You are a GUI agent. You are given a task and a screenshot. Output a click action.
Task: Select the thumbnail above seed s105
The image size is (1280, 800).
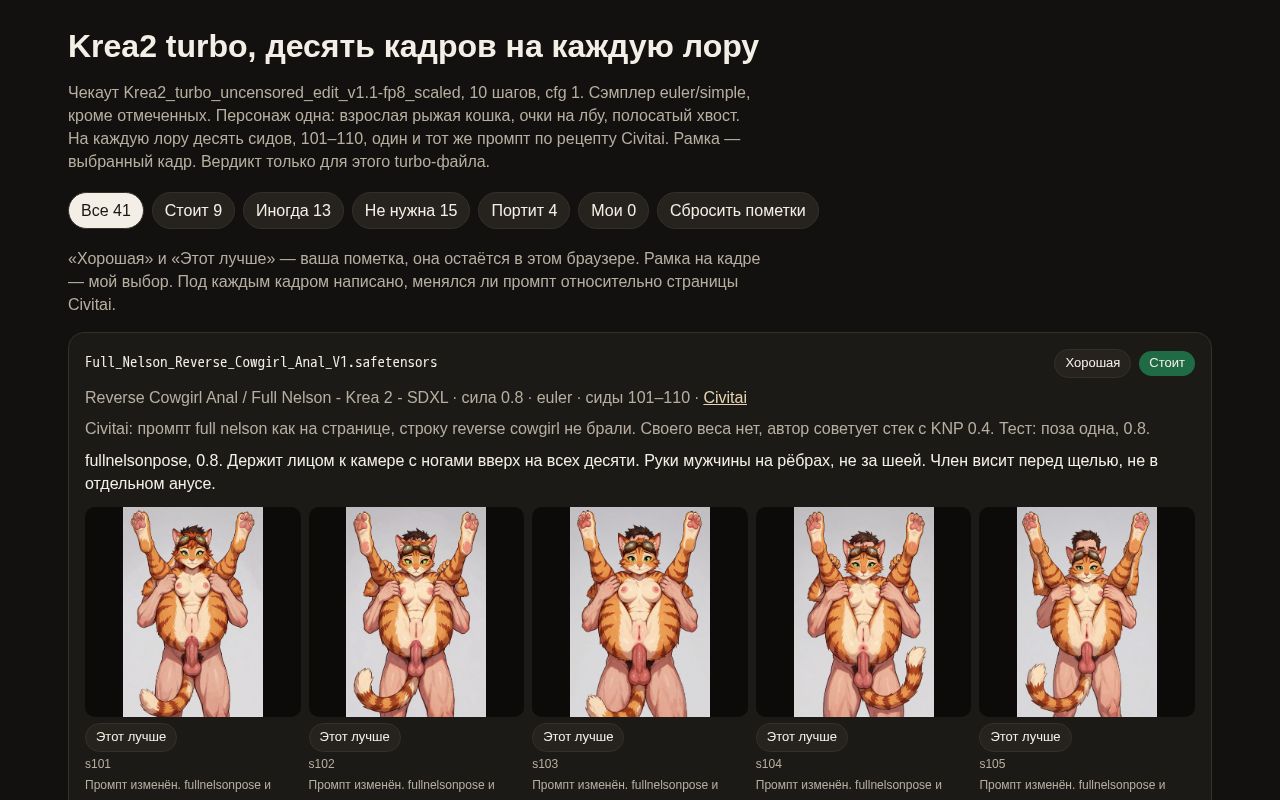(x=1087, y=612)
